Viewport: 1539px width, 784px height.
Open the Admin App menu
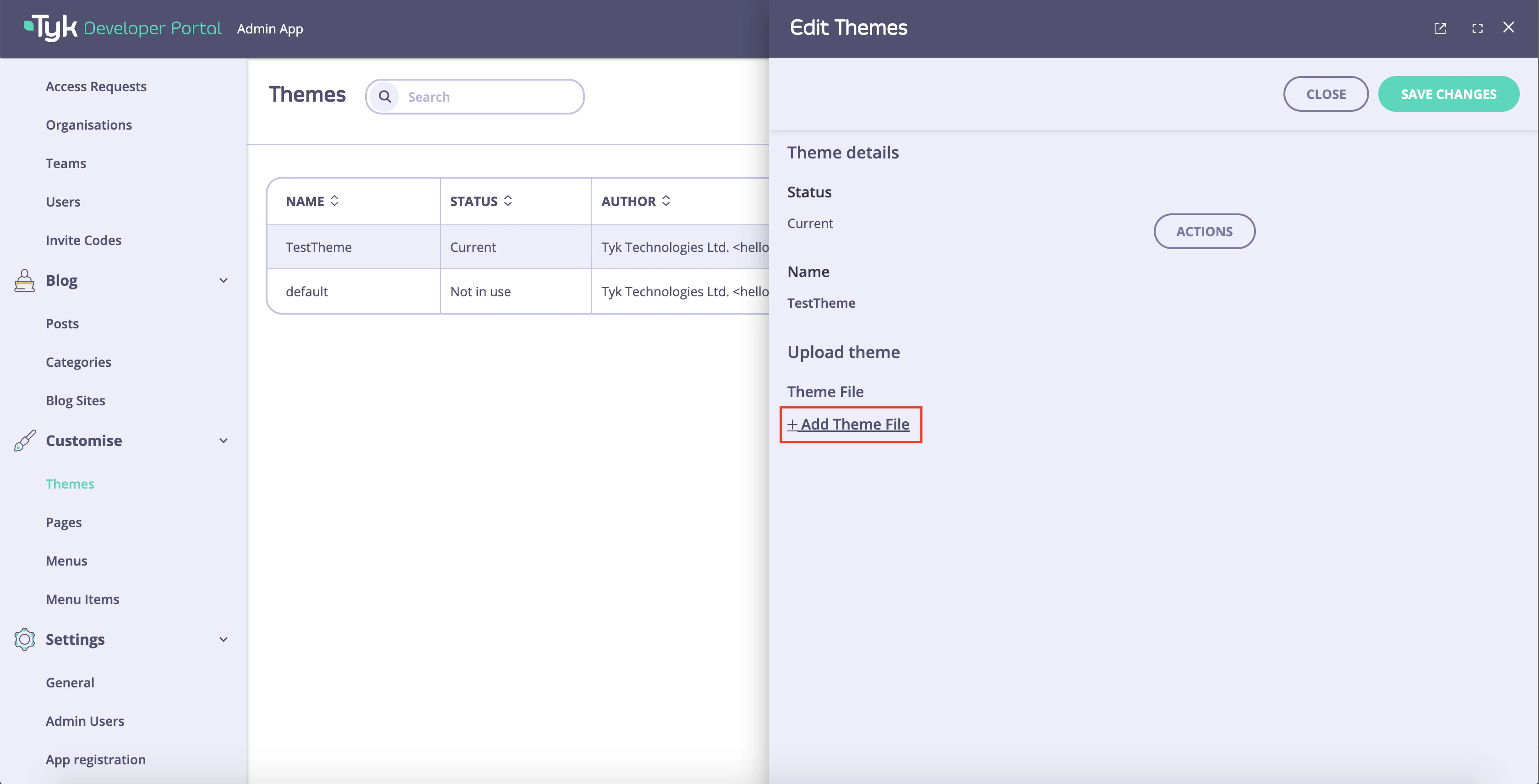click(x=269, y=28)
